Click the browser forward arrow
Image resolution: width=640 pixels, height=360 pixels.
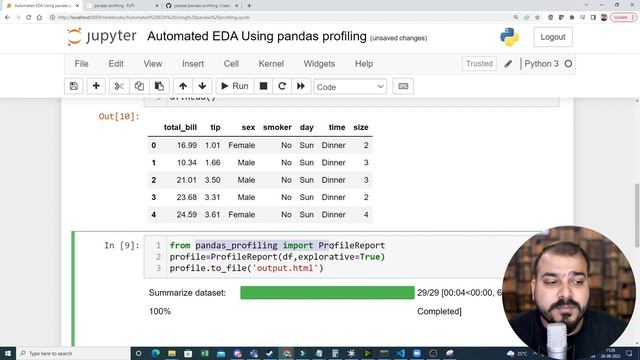18,18
